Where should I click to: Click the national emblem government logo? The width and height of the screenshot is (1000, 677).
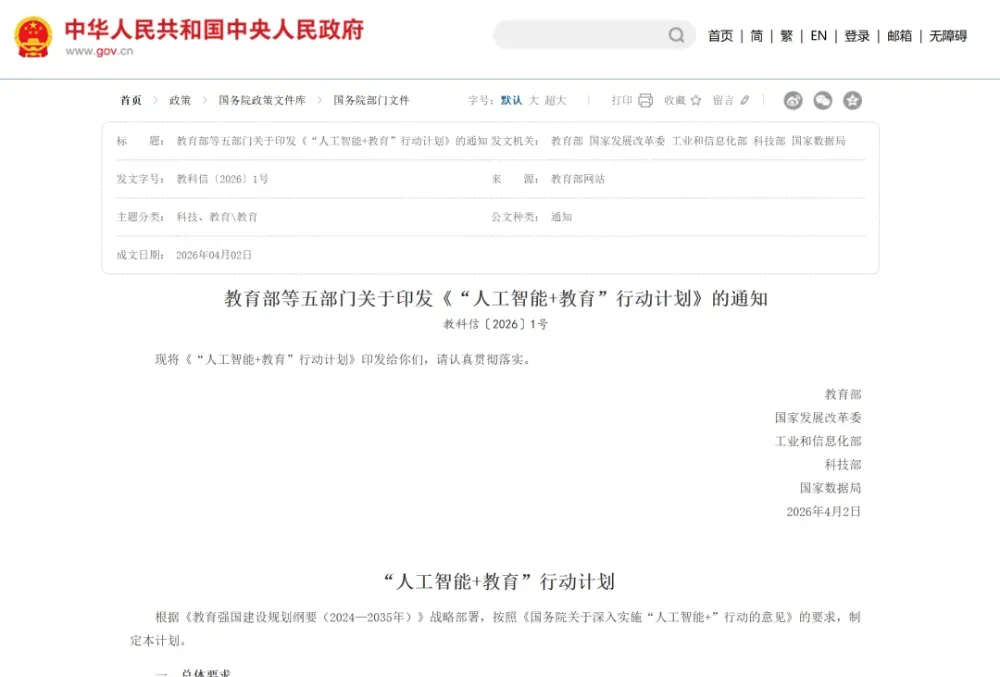[31, 34]
